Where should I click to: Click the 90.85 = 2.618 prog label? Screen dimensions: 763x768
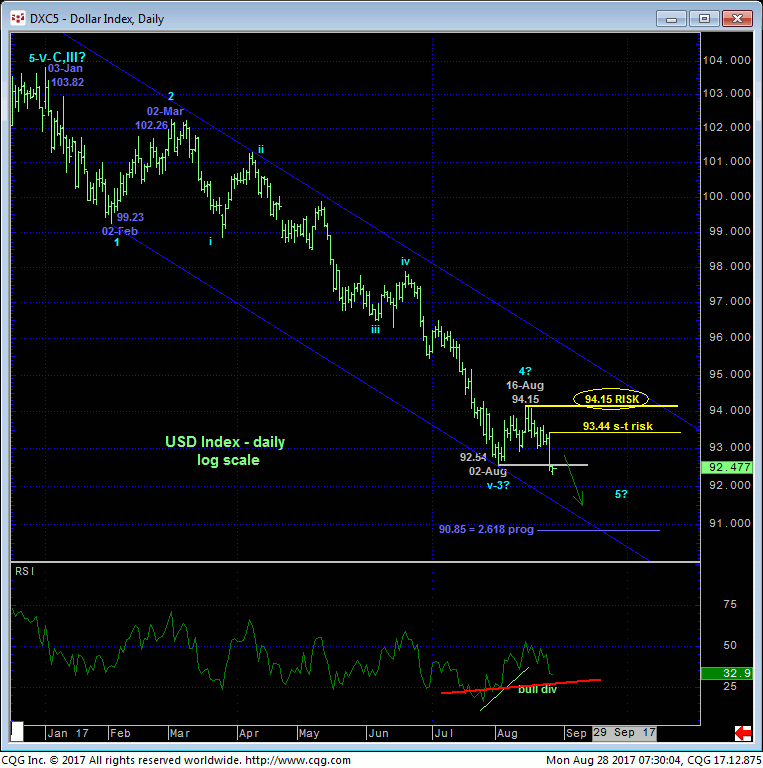point(485,529)
